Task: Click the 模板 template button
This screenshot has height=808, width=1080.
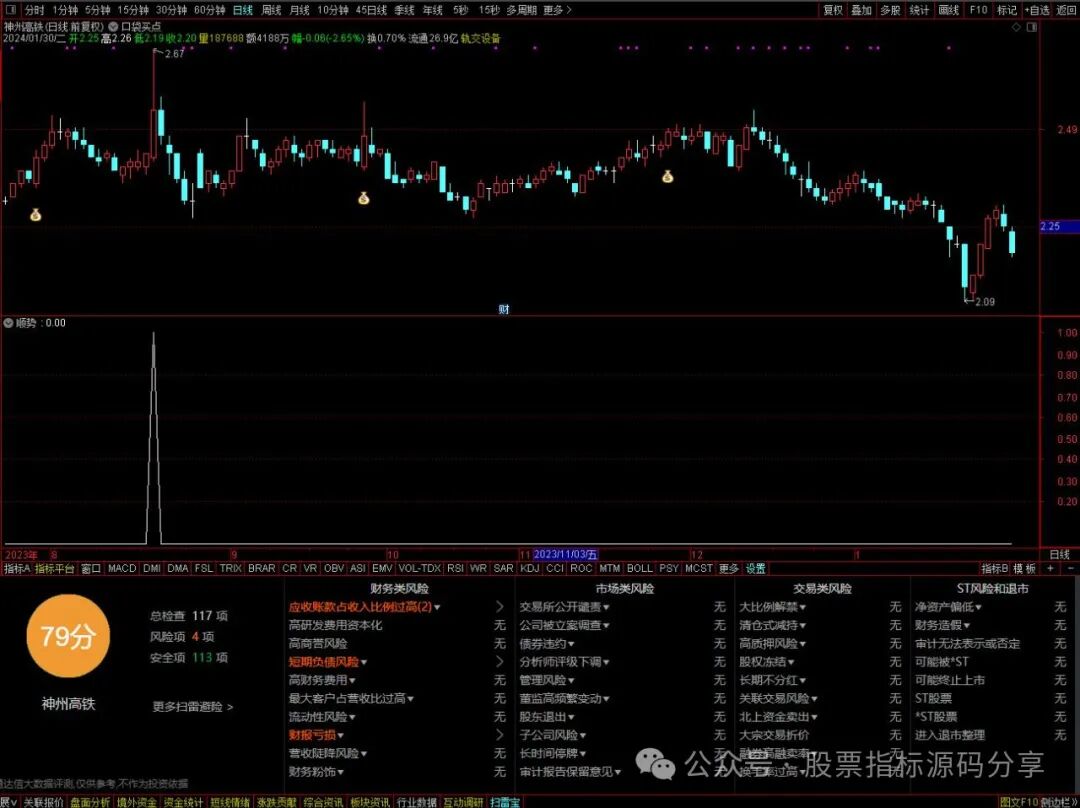Action: (x=1024, y=568)
